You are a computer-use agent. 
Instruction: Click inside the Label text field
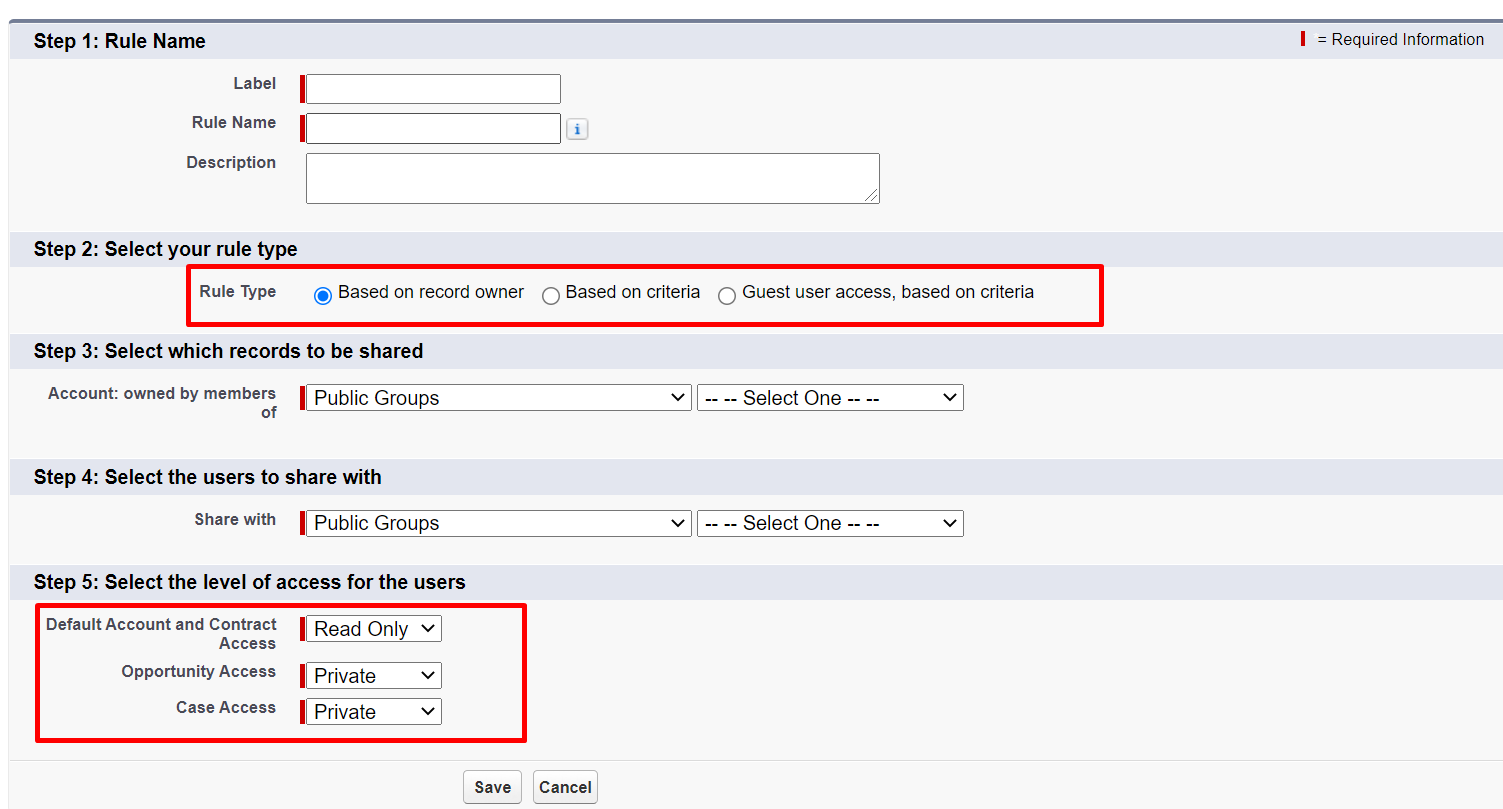click(430, 88)
